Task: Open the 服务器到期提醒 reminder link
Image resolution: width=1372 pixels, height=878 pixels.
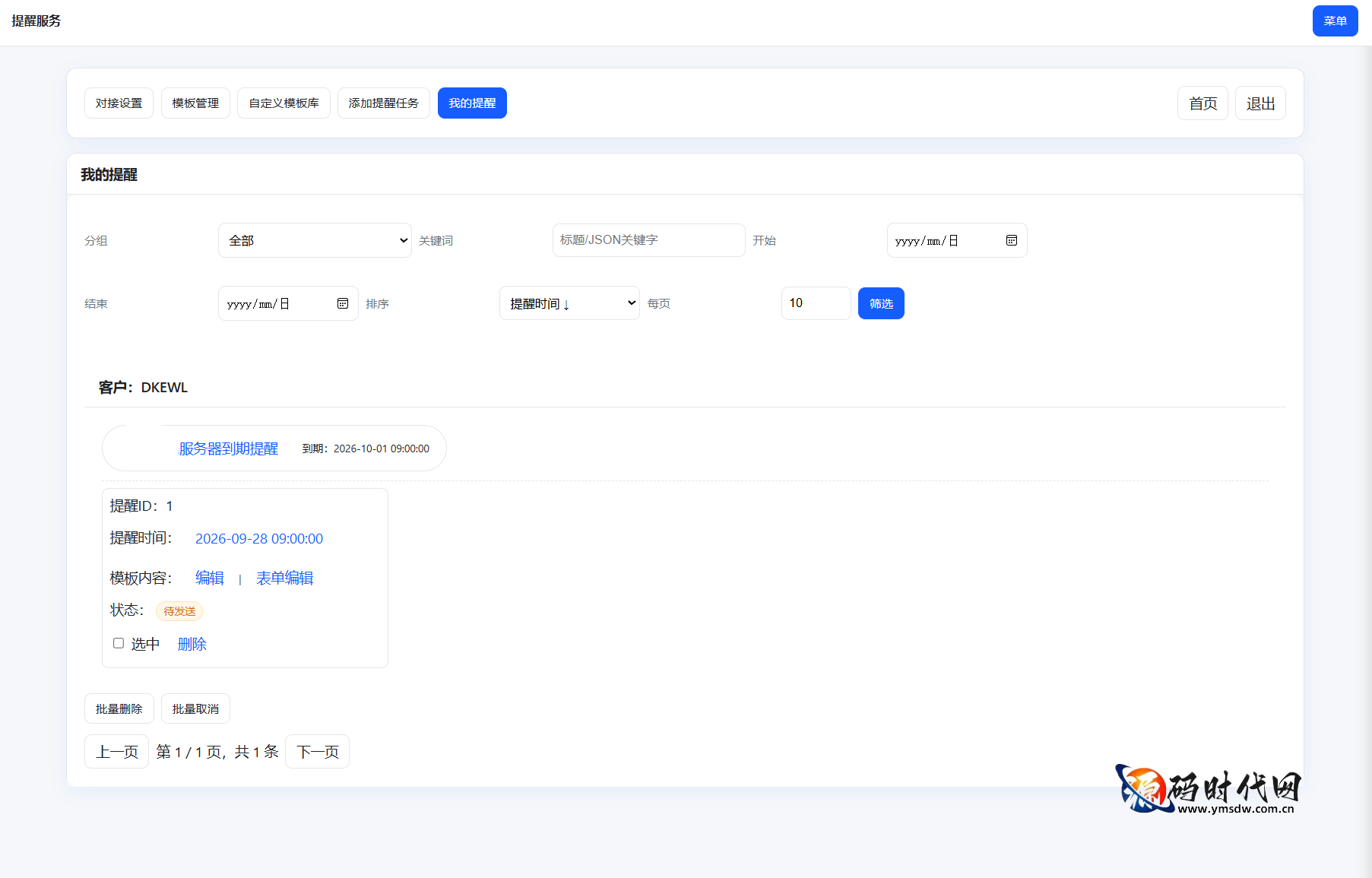Action: [228, 449]
